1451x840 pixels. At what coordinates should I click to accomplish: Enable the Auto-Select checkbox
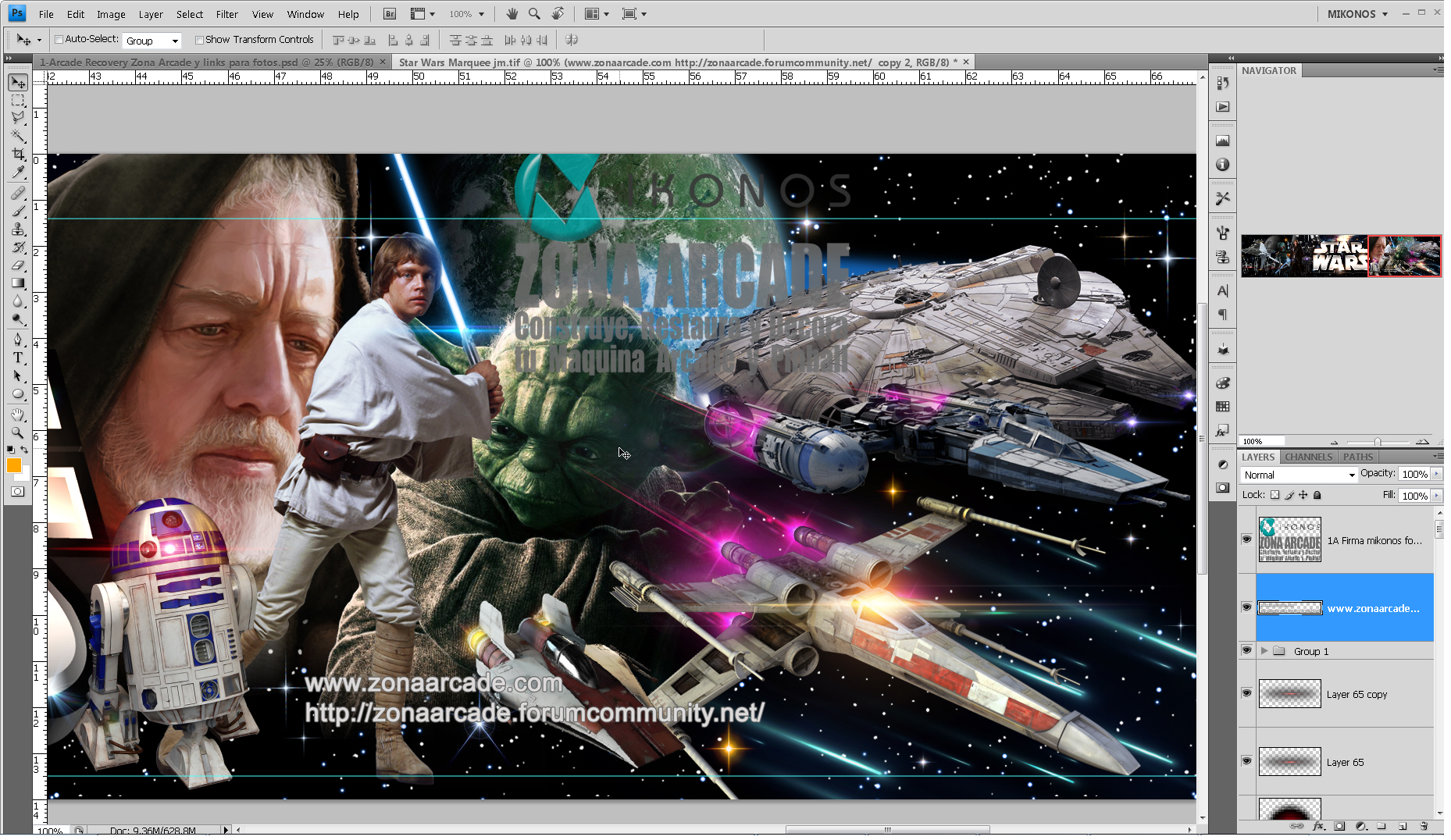tap(59, 40)
